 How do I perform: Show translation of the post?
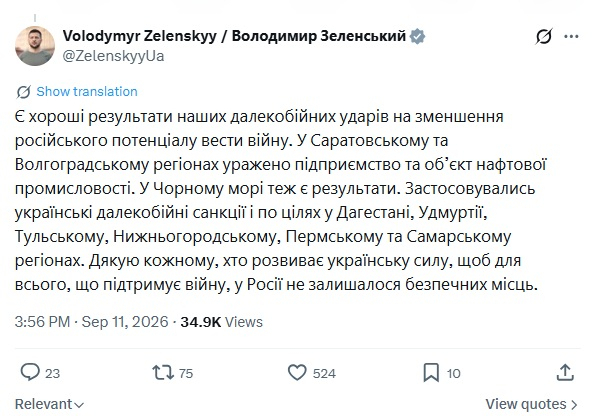[87, 92]
